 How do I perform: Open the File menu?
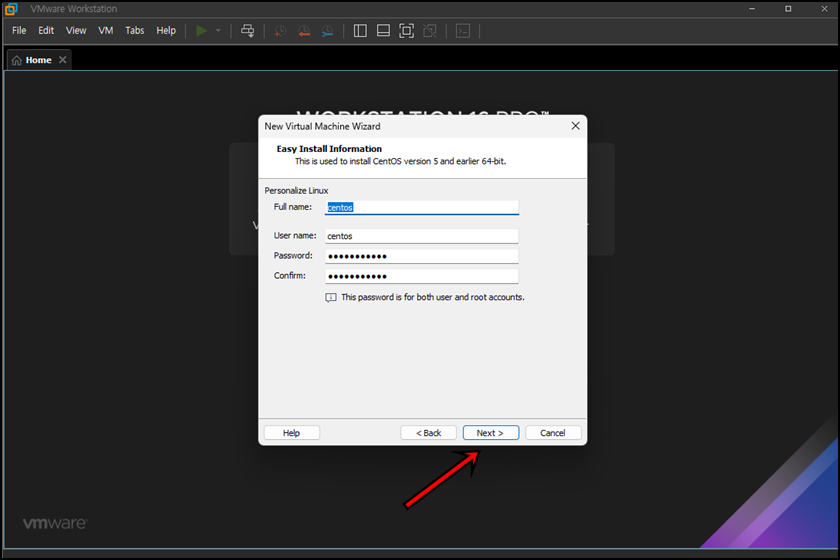coord(19,31)
